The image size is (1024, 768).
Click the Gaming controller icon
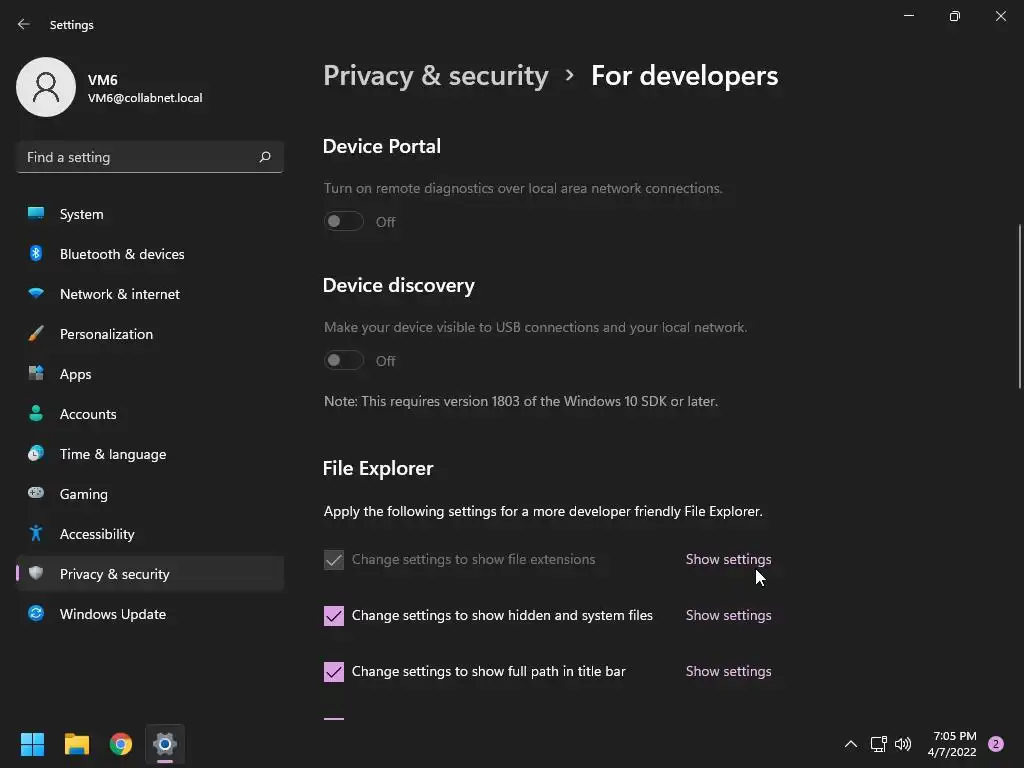click(36, 494)
